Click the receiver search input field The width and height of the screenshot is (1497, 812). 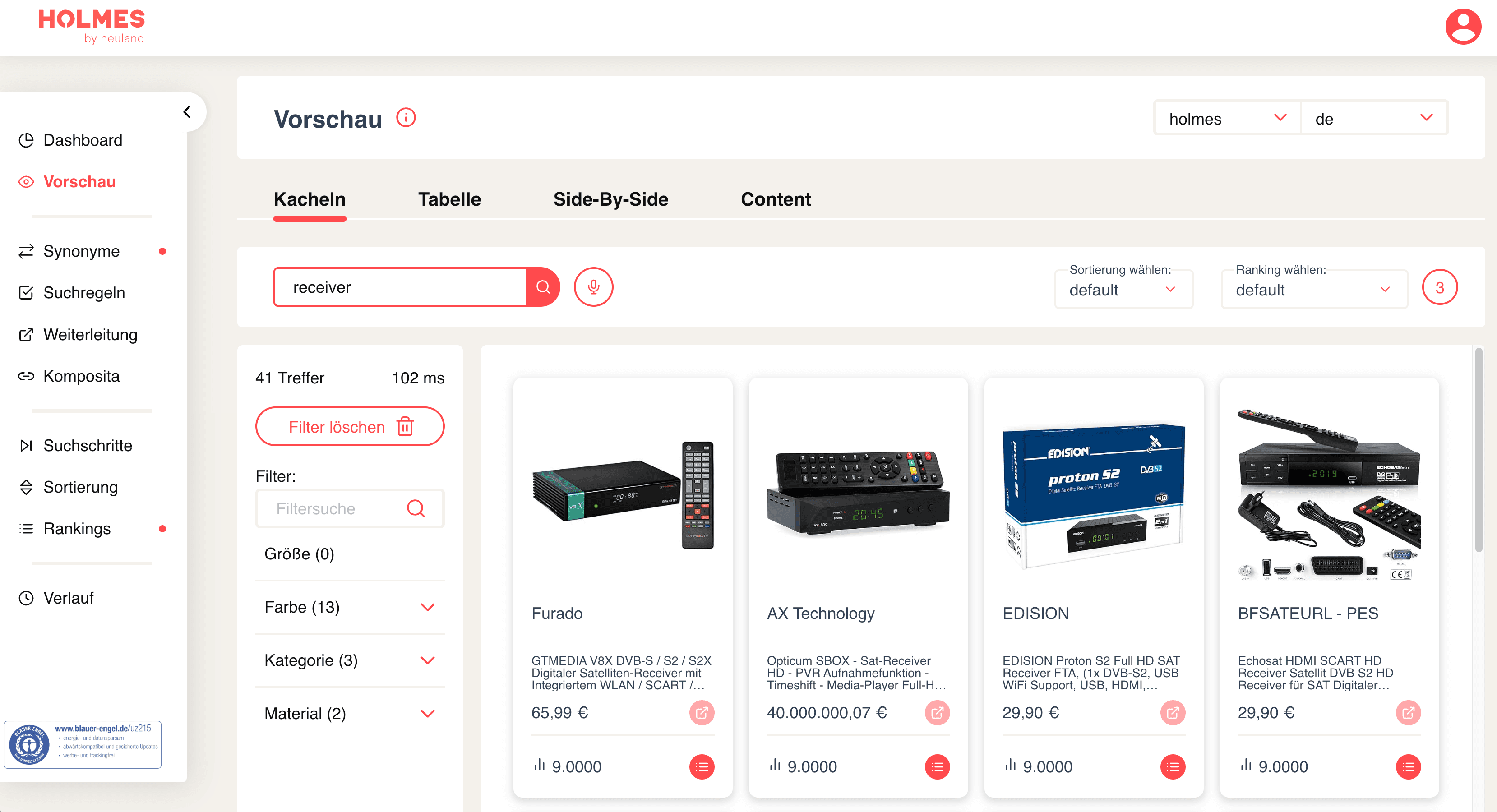(x=400, y=287)
